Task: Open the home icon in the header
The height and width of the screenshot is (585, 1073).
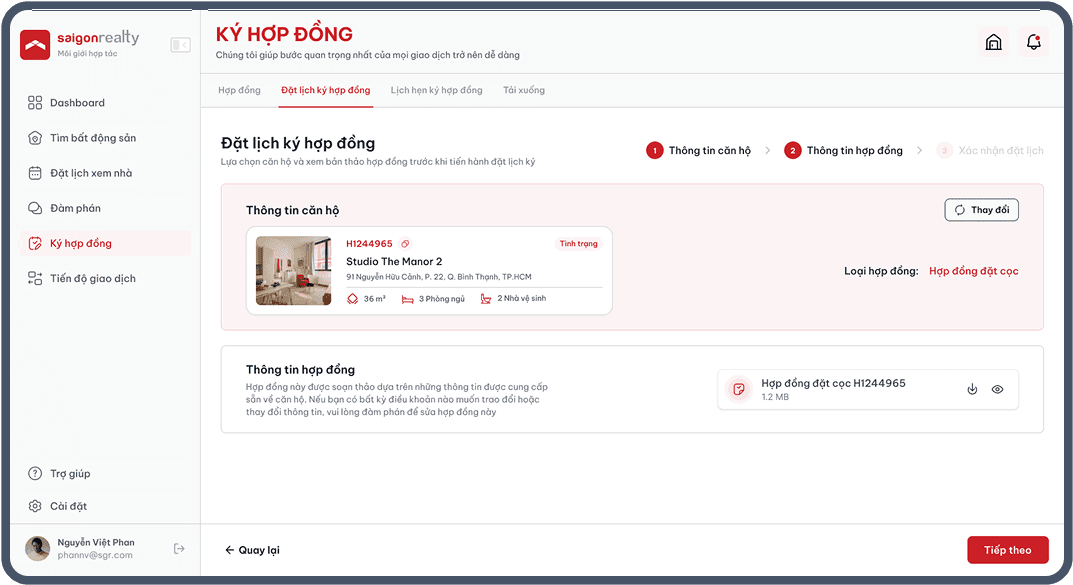Action: pyautogui.click(x=994, y=43)
